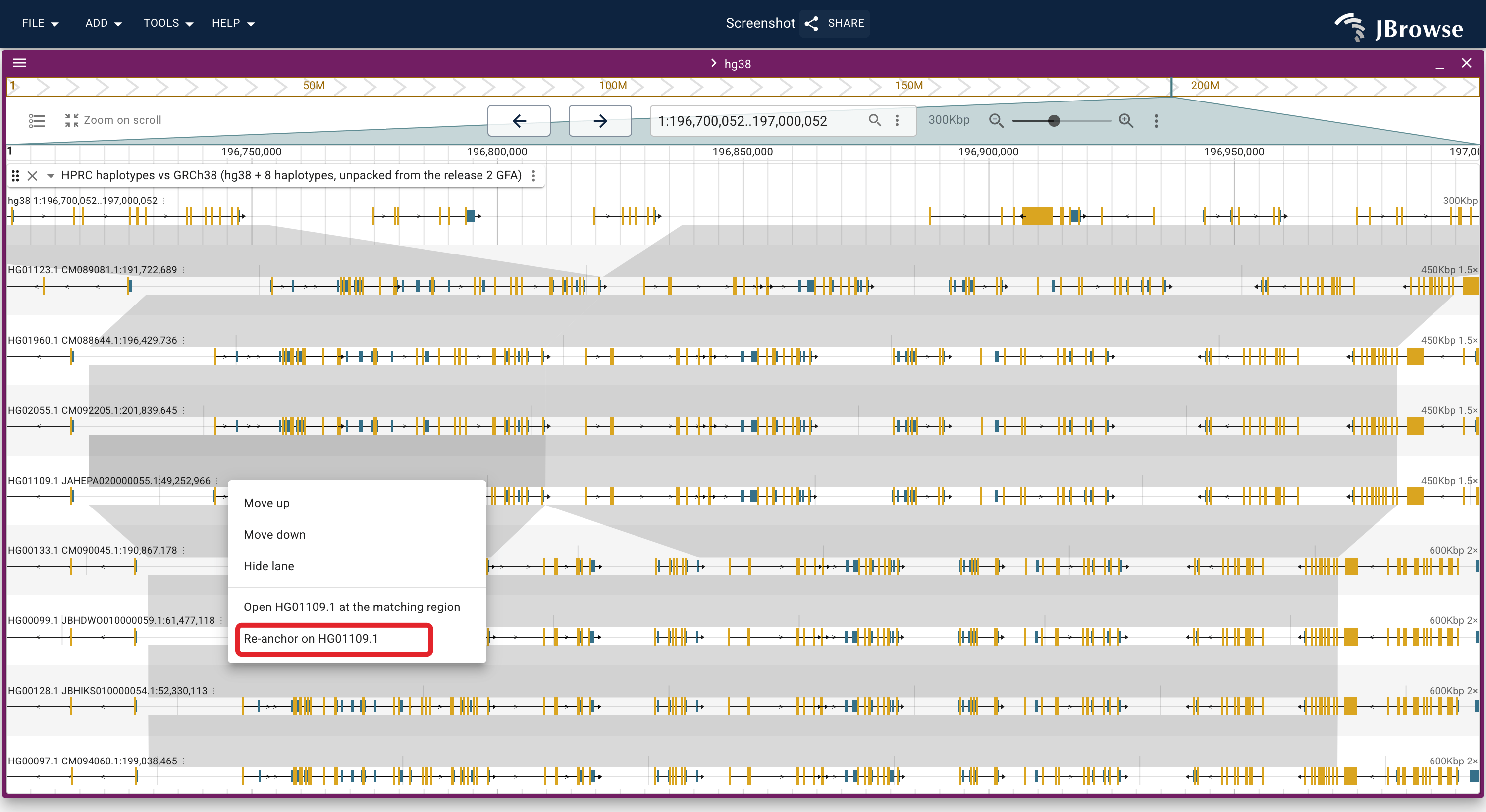Close the HPRC haplotypes track

click(x=32, y=175)
